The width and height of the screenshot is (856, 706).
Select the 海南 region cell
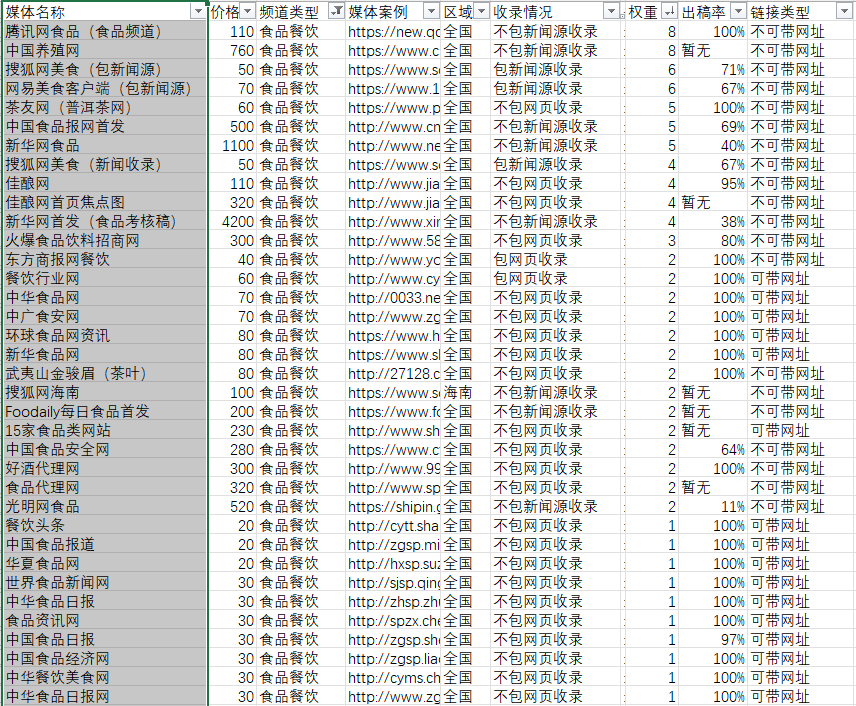(x=465, y=393)
